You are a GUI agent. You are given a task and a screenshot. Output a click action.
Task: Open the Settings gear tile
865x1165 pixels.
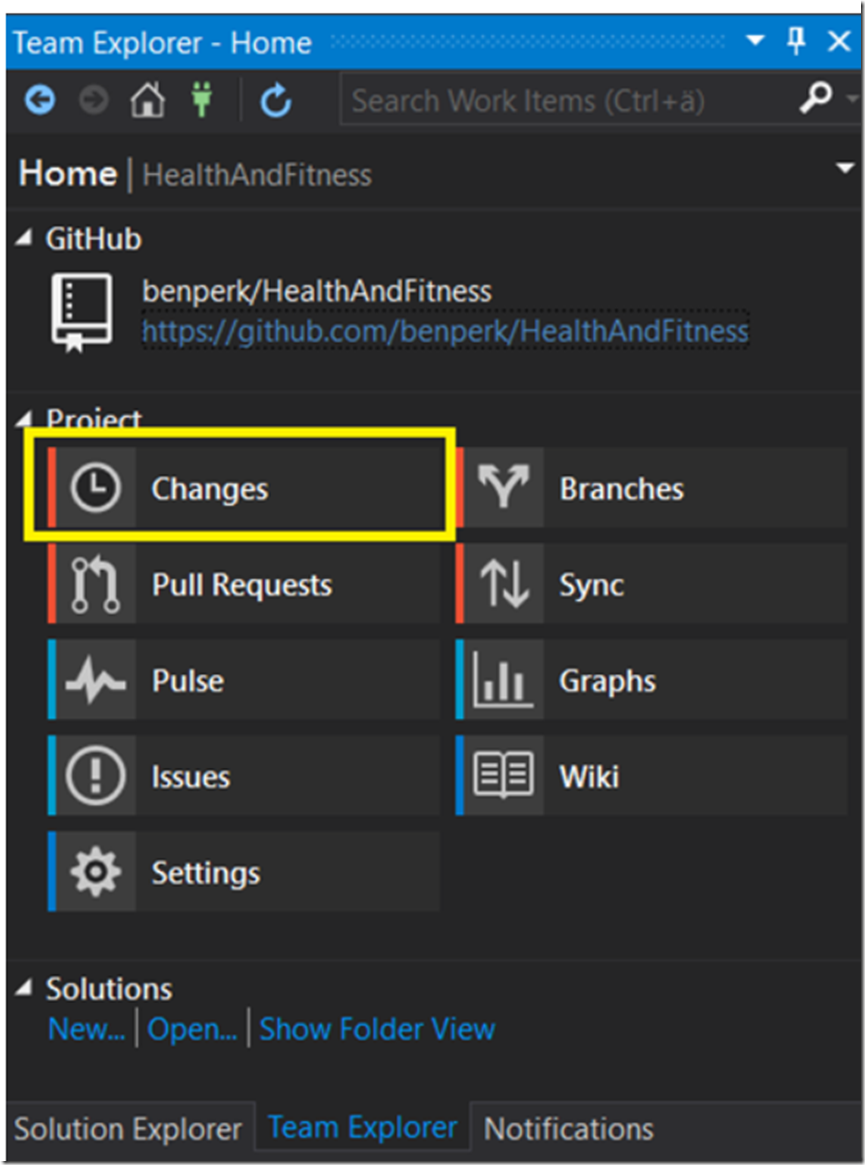tap(95, 873)
